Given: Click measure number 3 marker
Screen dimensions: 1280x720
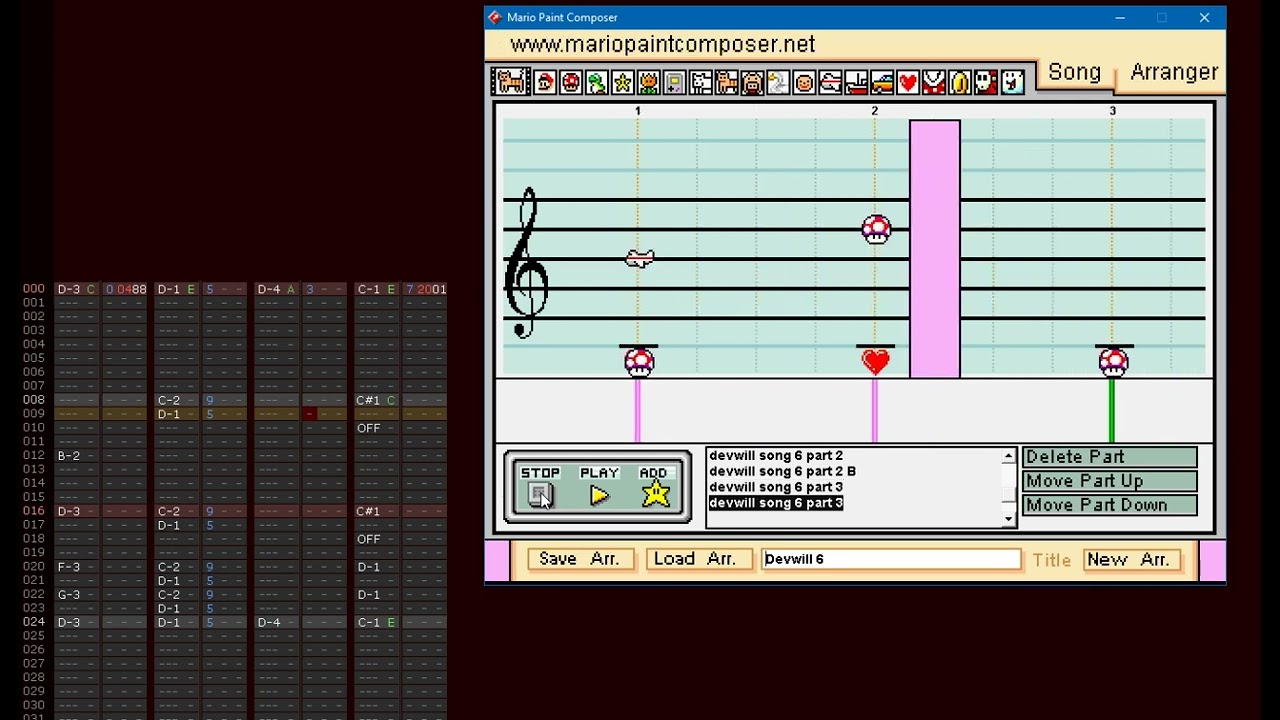Looking at the screenshot, I should click(1112, 111).
